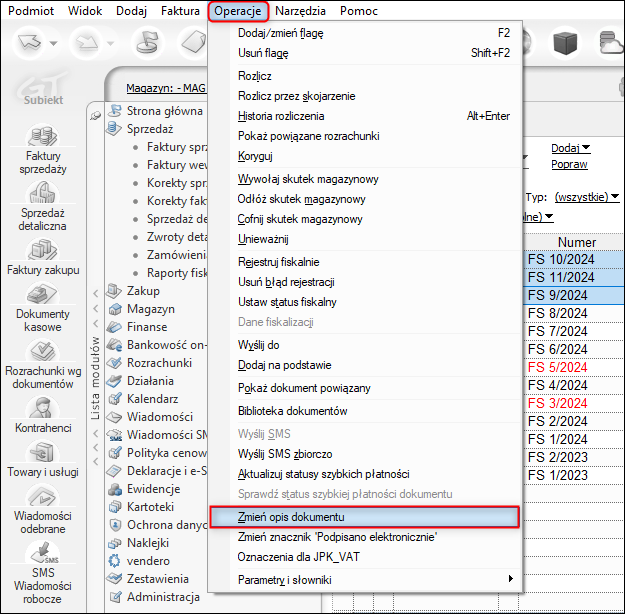This screenshot has height=614, width=625.
Task: Open the Narzędzia menu
Action: [x=300, y=11]
